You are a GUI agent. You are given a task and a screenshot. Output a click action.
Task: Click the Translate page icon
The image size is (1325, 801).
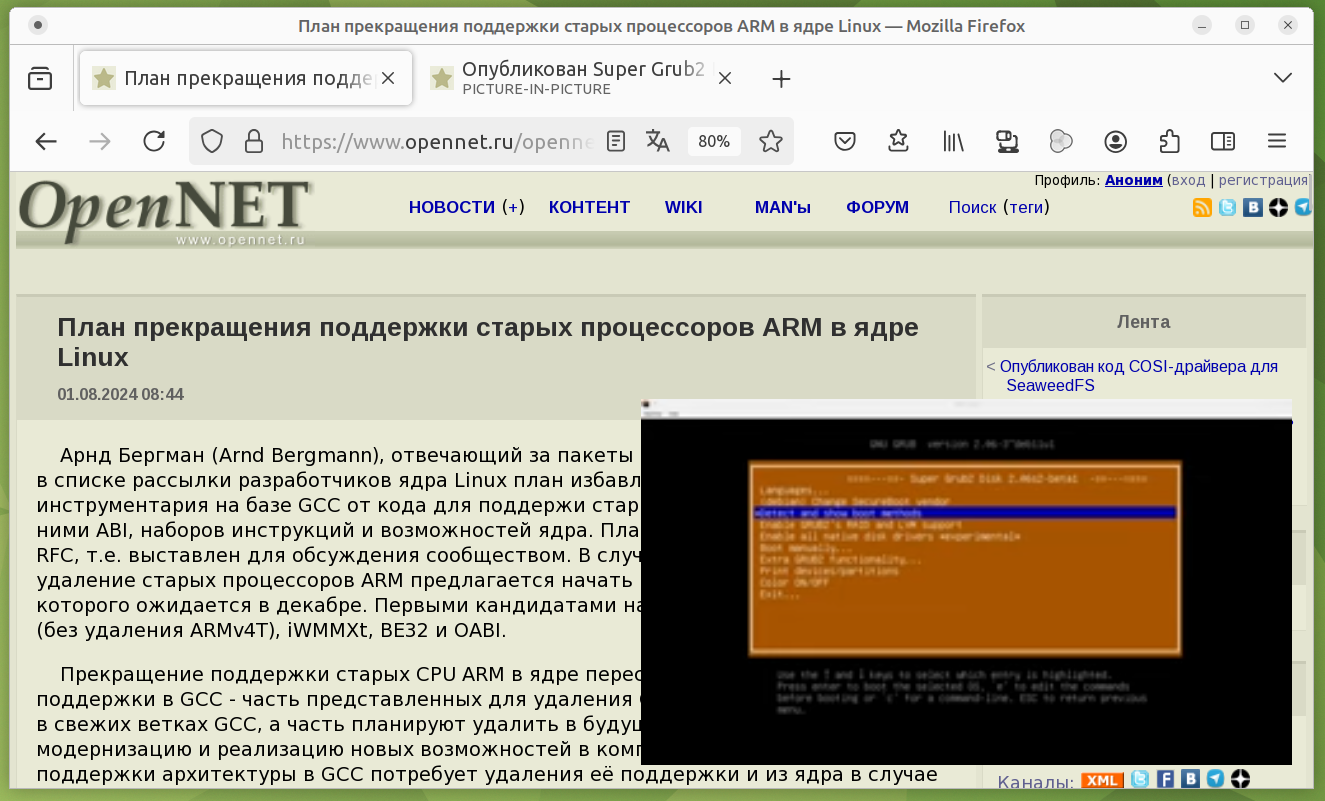pos(658,141)
